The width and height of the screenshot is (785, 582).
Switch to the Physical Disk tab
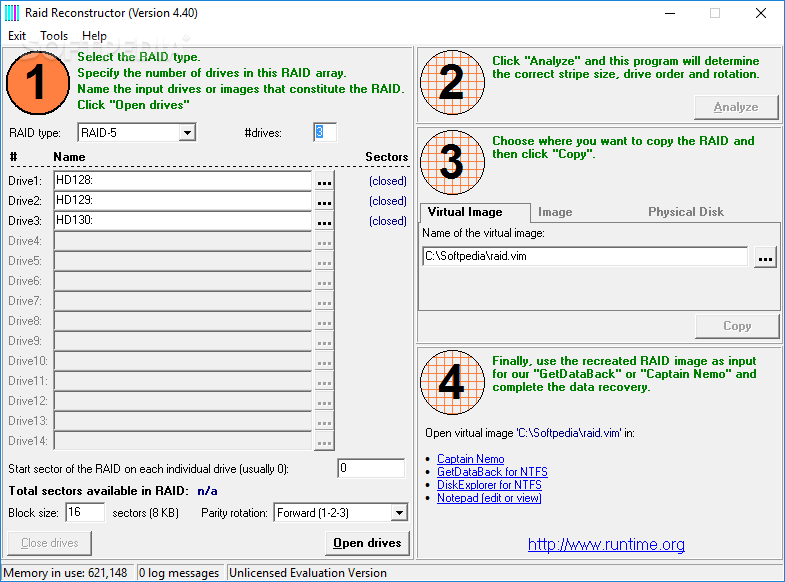tap(686, 212)
